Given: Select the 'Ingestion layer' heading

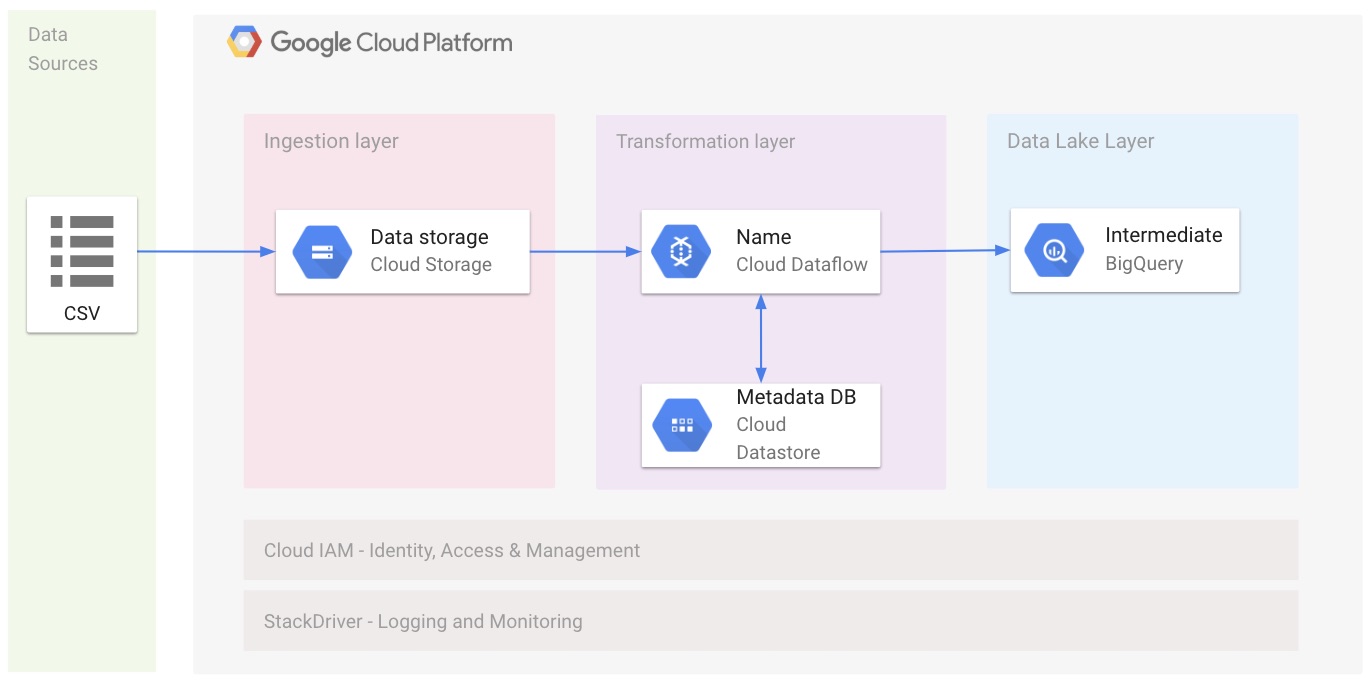Looking at the screenshot, I should tap(331, 141).
